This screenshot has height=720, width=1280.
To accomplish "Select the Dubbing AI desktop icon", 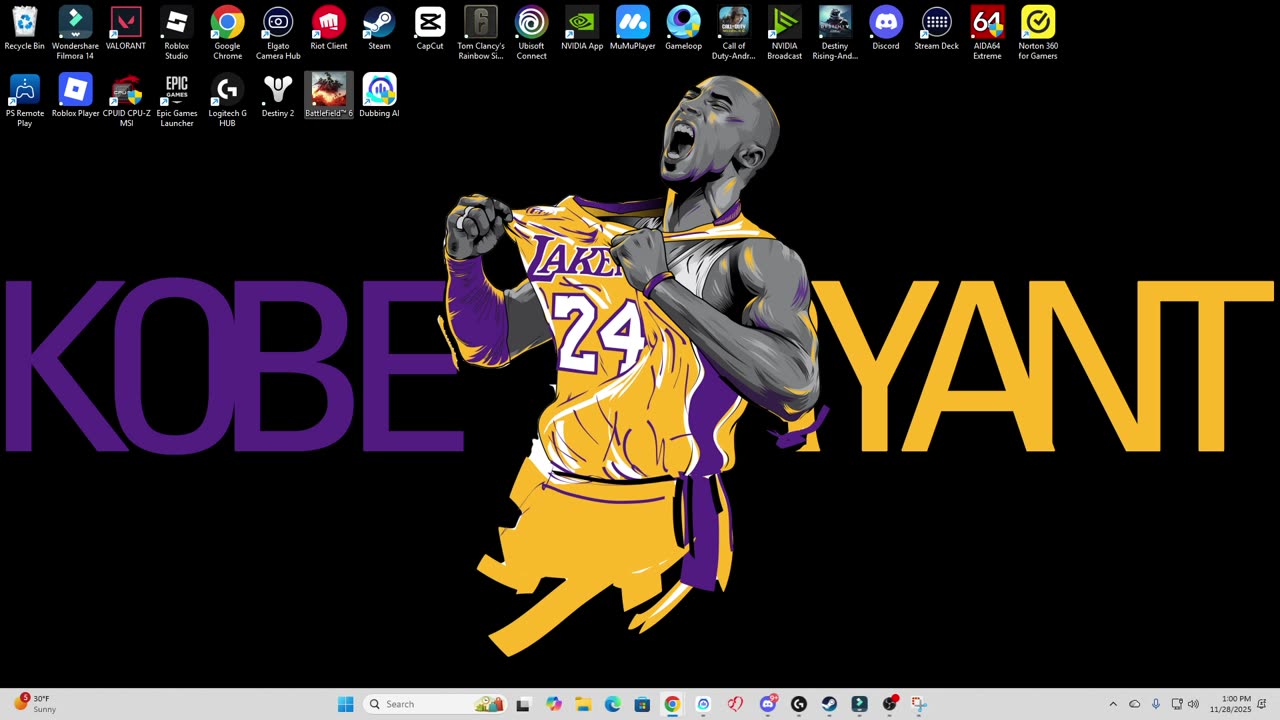I will (379, 96).
